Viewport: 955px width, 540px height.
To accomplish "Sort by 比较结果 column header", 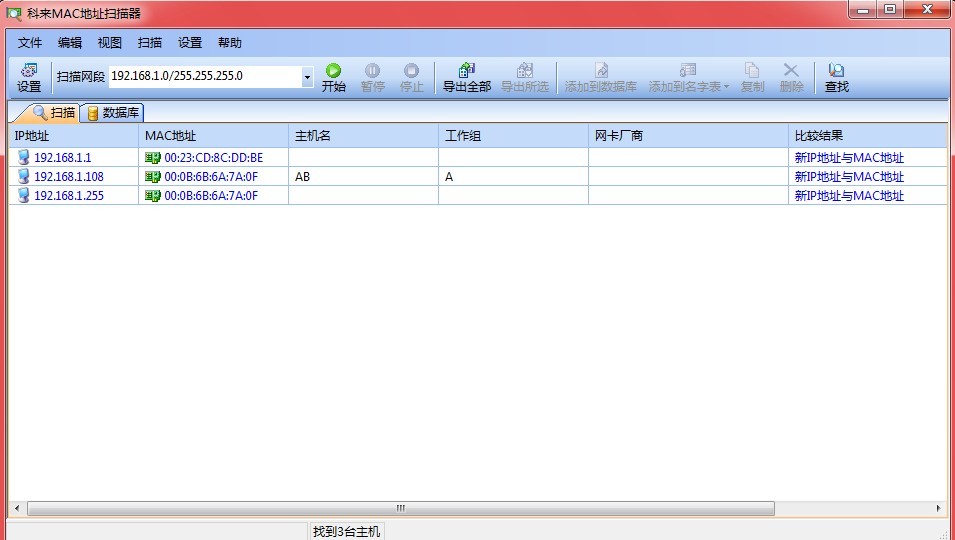I will coord(868,135).
